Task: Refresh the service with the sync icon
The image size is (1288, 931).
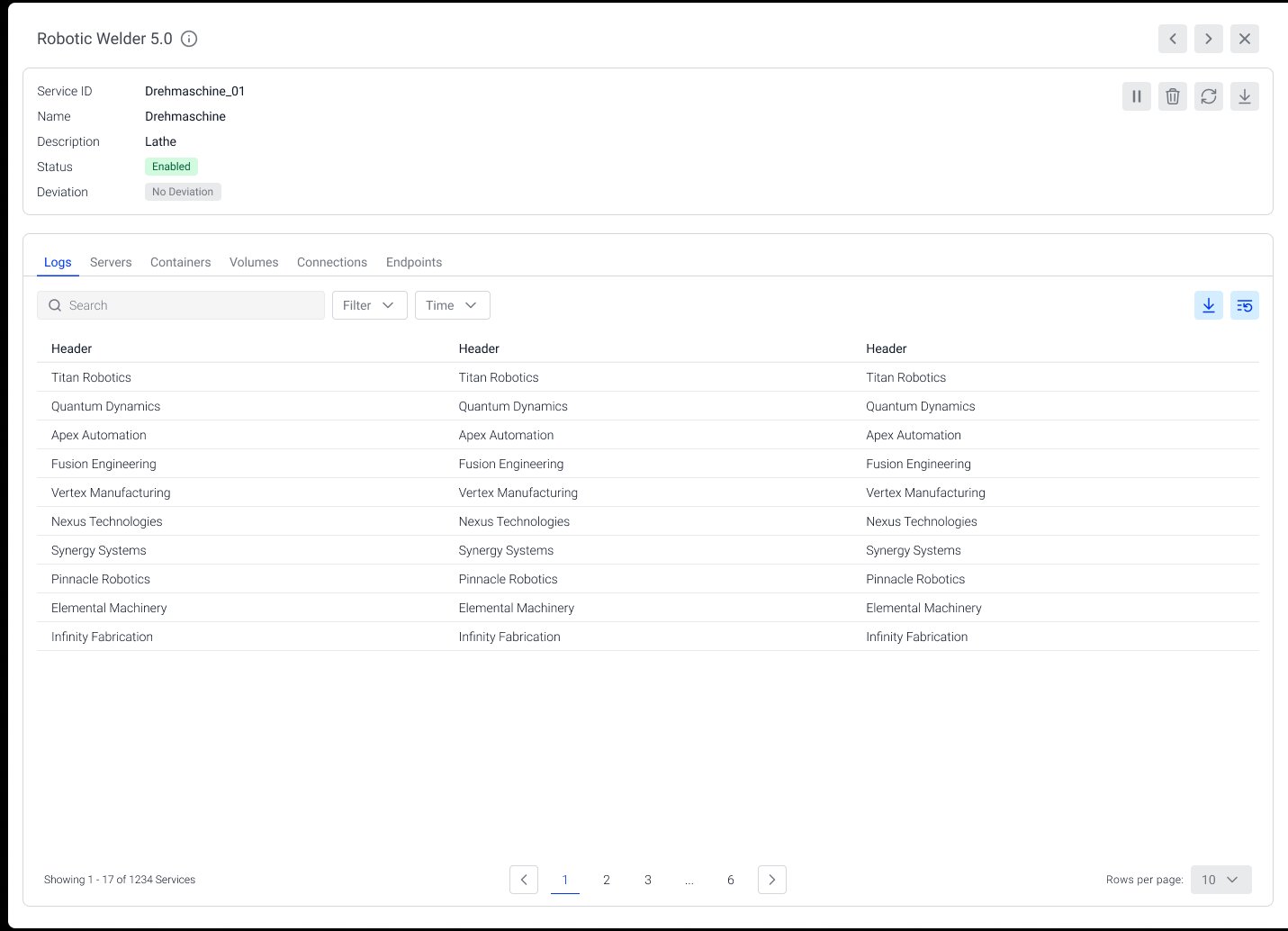Action: 1208,96
